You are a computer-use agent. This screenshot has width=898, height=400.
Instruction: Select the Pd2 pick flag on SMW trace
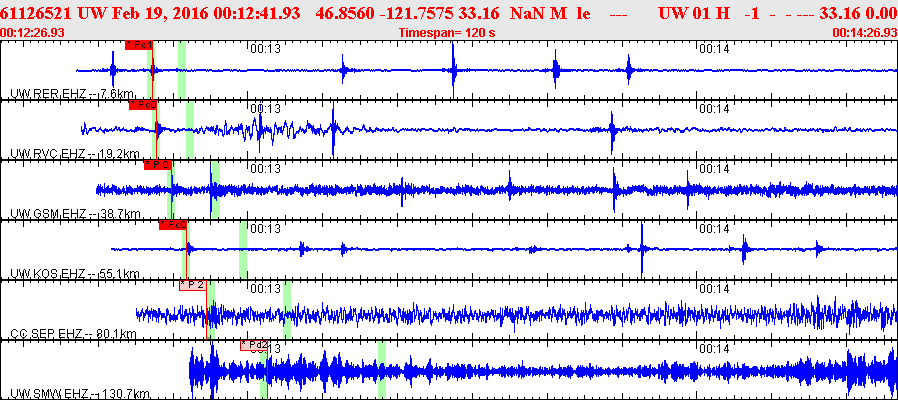[254, 345]
